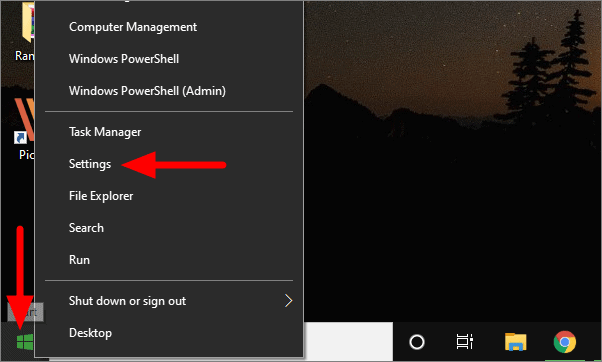Expand the Shut down or sign out chevron
The width and height of the screenshot is (602, 362).
pos(288,301)
